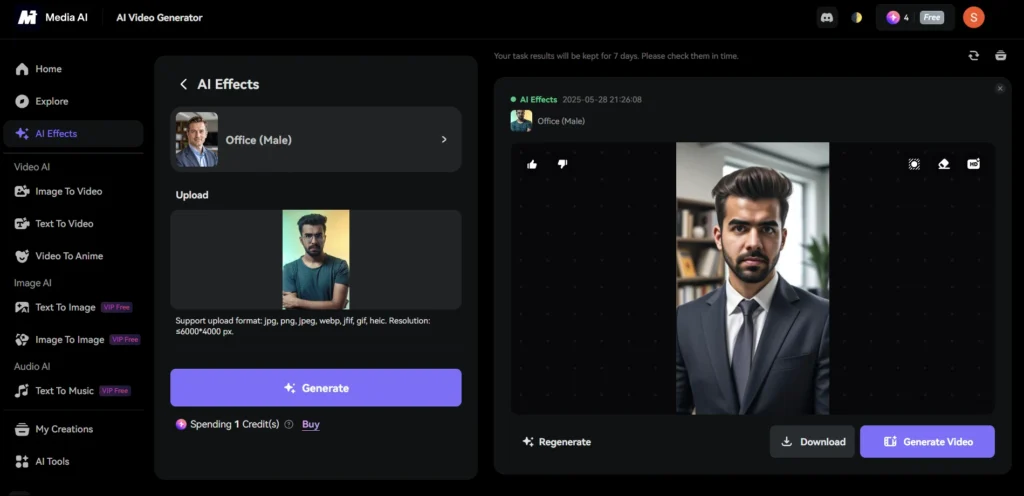Click the Buy credits link
Image resolution: width=1024 pixels, height=496 pixels.
(311, 424)
